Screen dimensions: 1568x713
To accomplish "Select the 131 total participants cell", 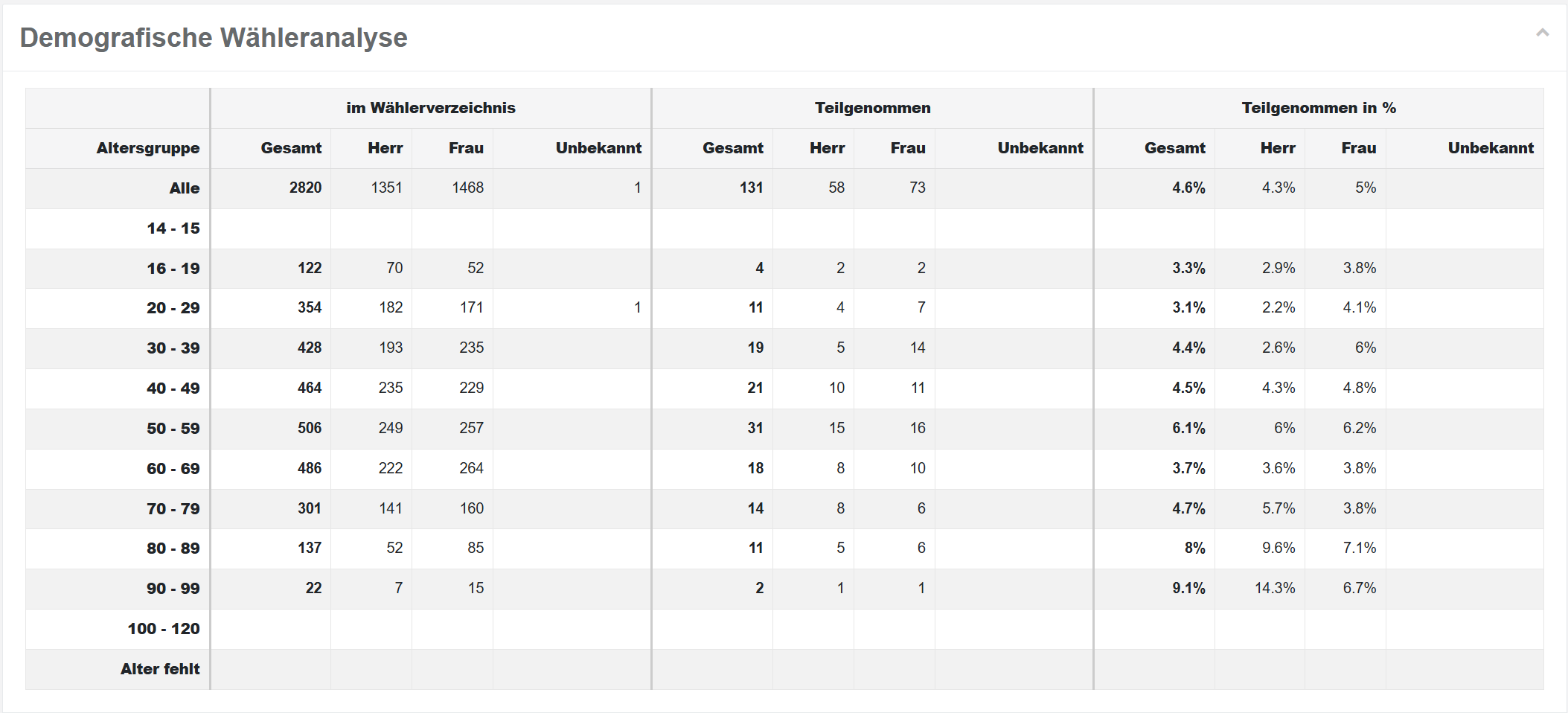I will pos(751,188).
